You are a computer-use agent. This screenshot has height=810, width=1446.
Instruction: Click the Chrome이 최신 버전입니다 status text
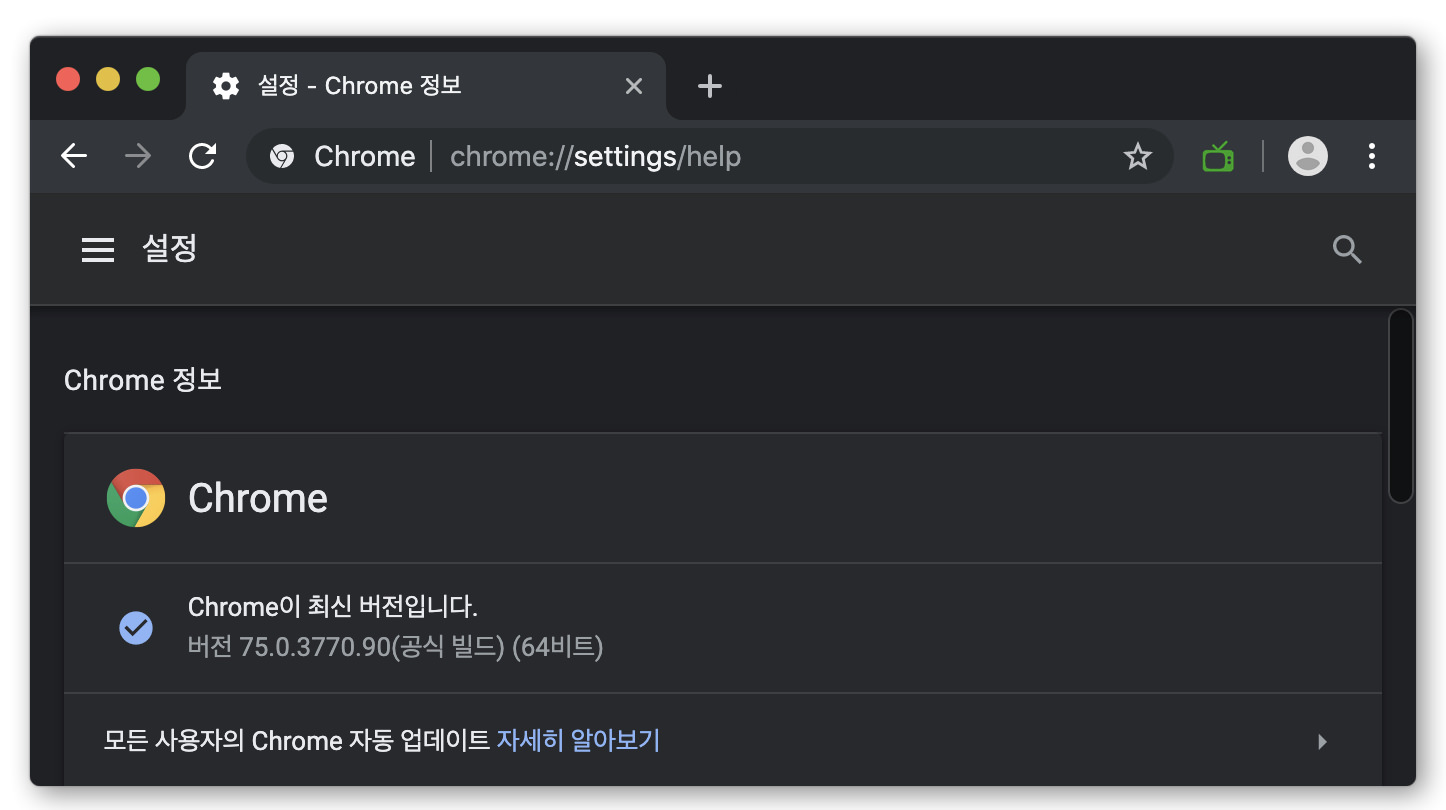point(333,607)
